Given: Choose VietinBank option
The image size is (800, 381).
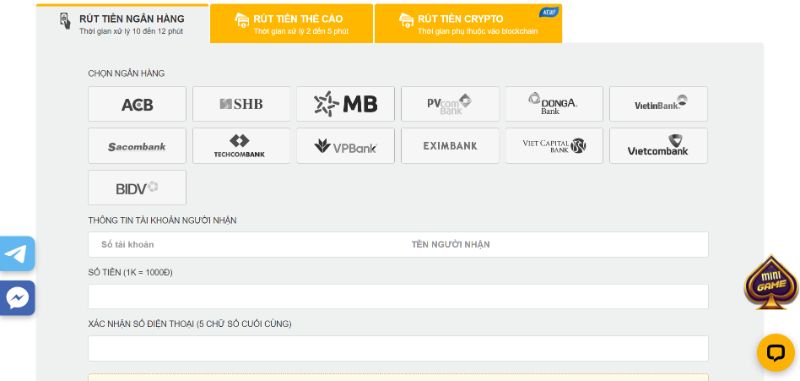Looking at the screenshot, I should tap(658, 104).
